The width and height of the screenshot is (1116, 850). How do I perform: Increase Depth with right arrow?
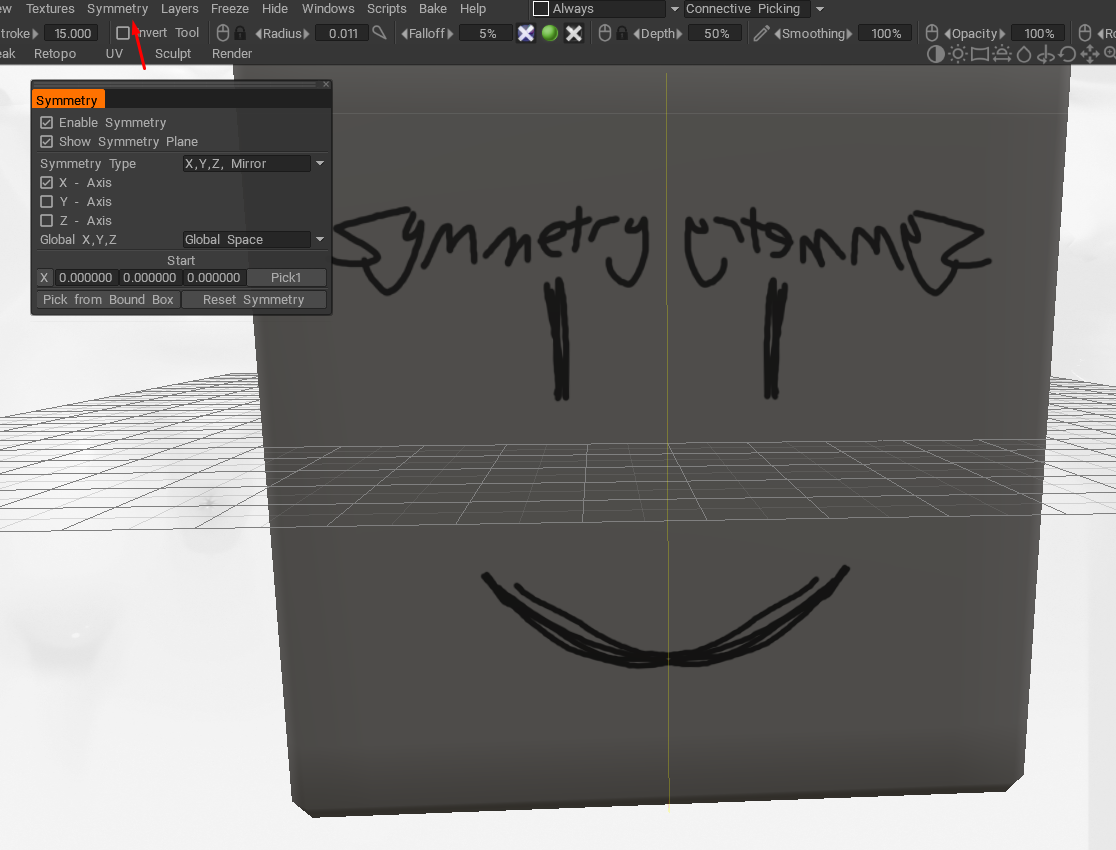pos(679,33)
